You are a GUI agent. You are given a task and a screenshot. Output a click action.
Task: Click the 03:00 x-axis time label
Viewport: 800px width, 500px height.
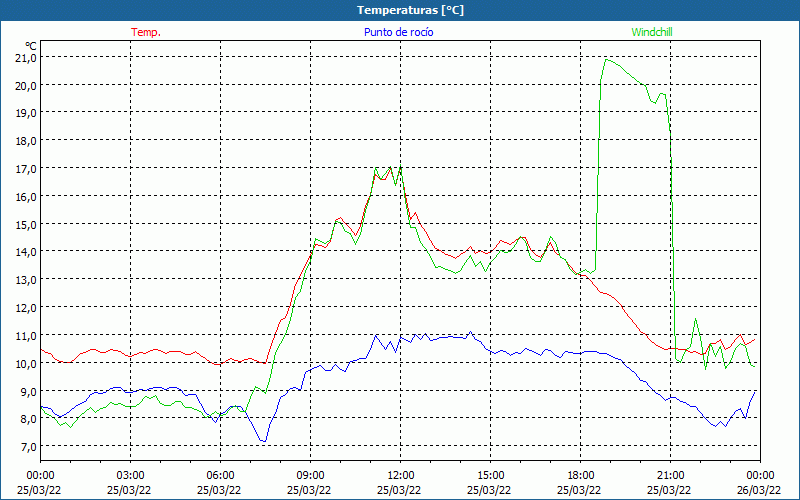130,476
